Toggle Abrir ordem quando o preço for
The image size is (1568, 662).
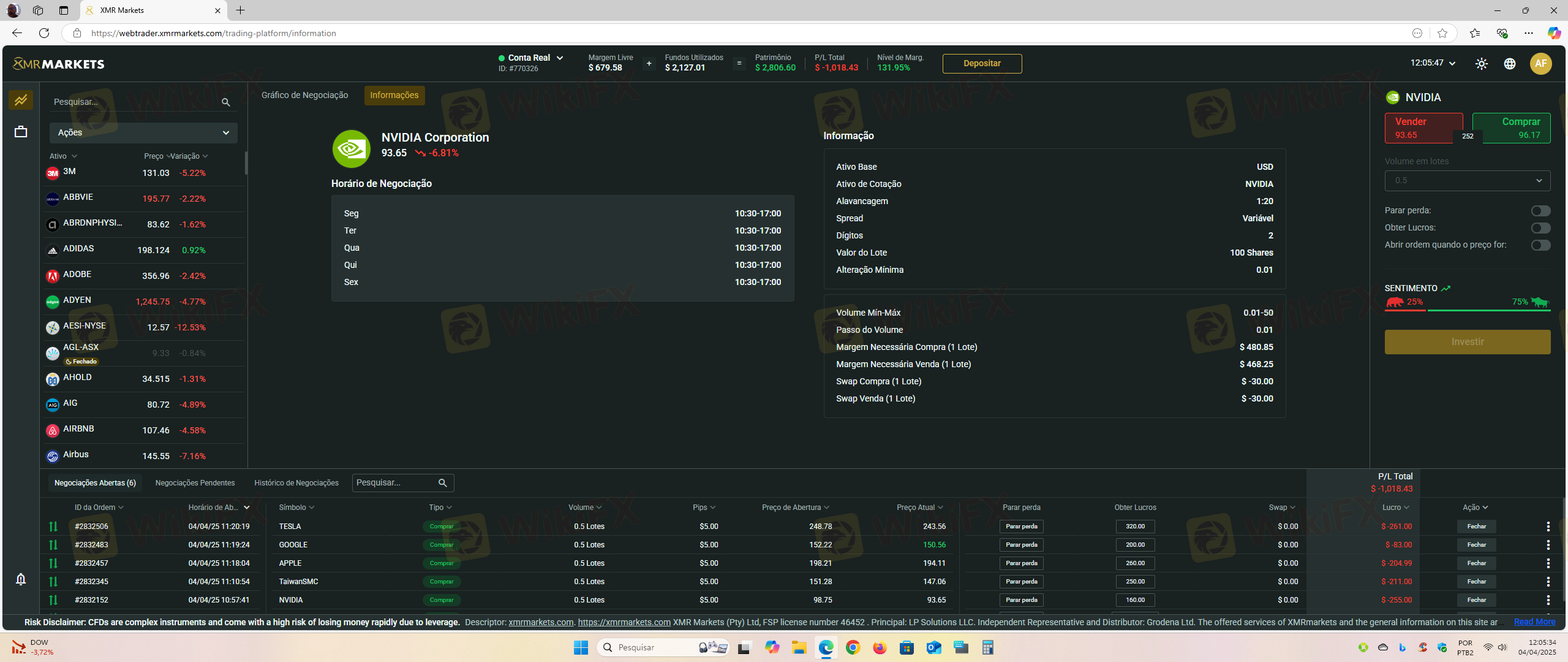[1540, 245]
